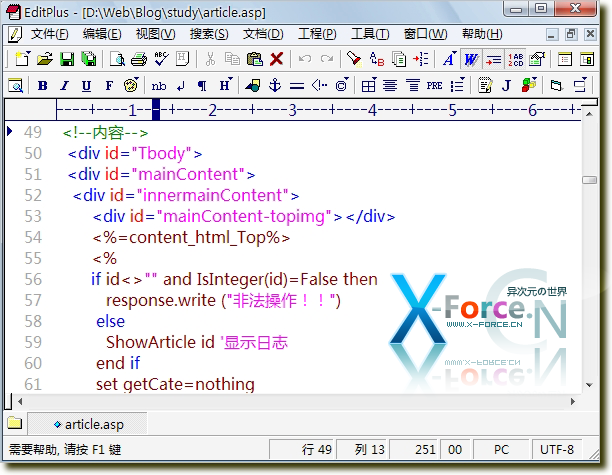The width and height of the screenshot is (612, 475).
Task: Open the 窗口(W) menu
Action: 425,34
